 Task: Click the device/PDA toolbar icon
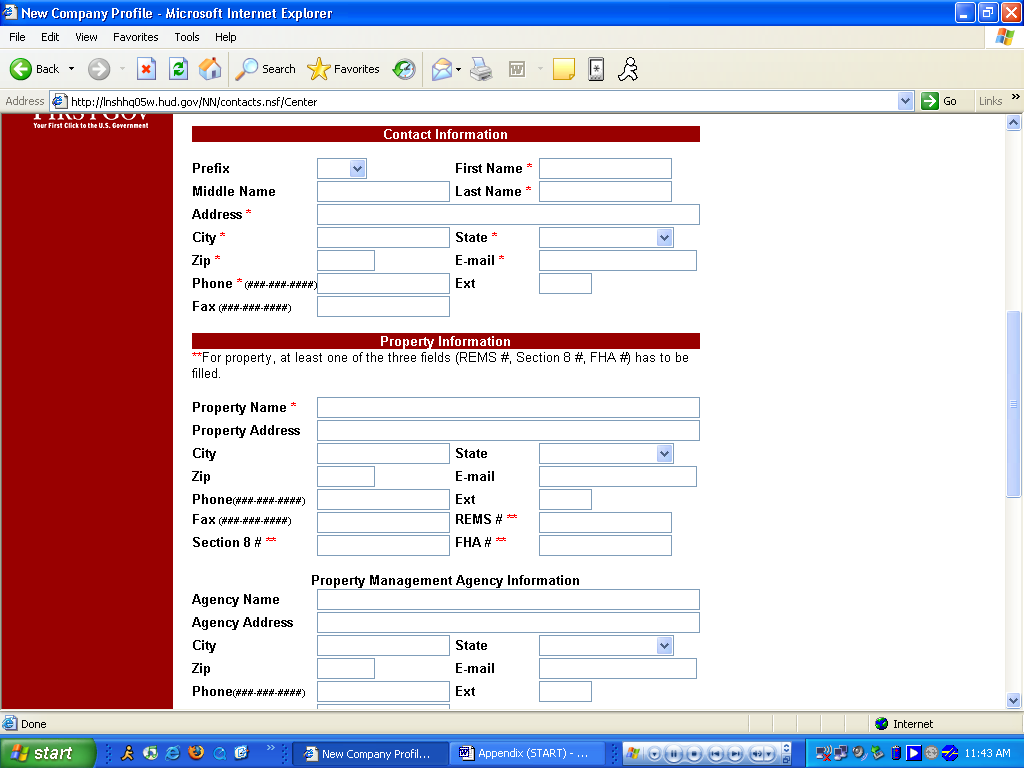[x=596, y=69]
